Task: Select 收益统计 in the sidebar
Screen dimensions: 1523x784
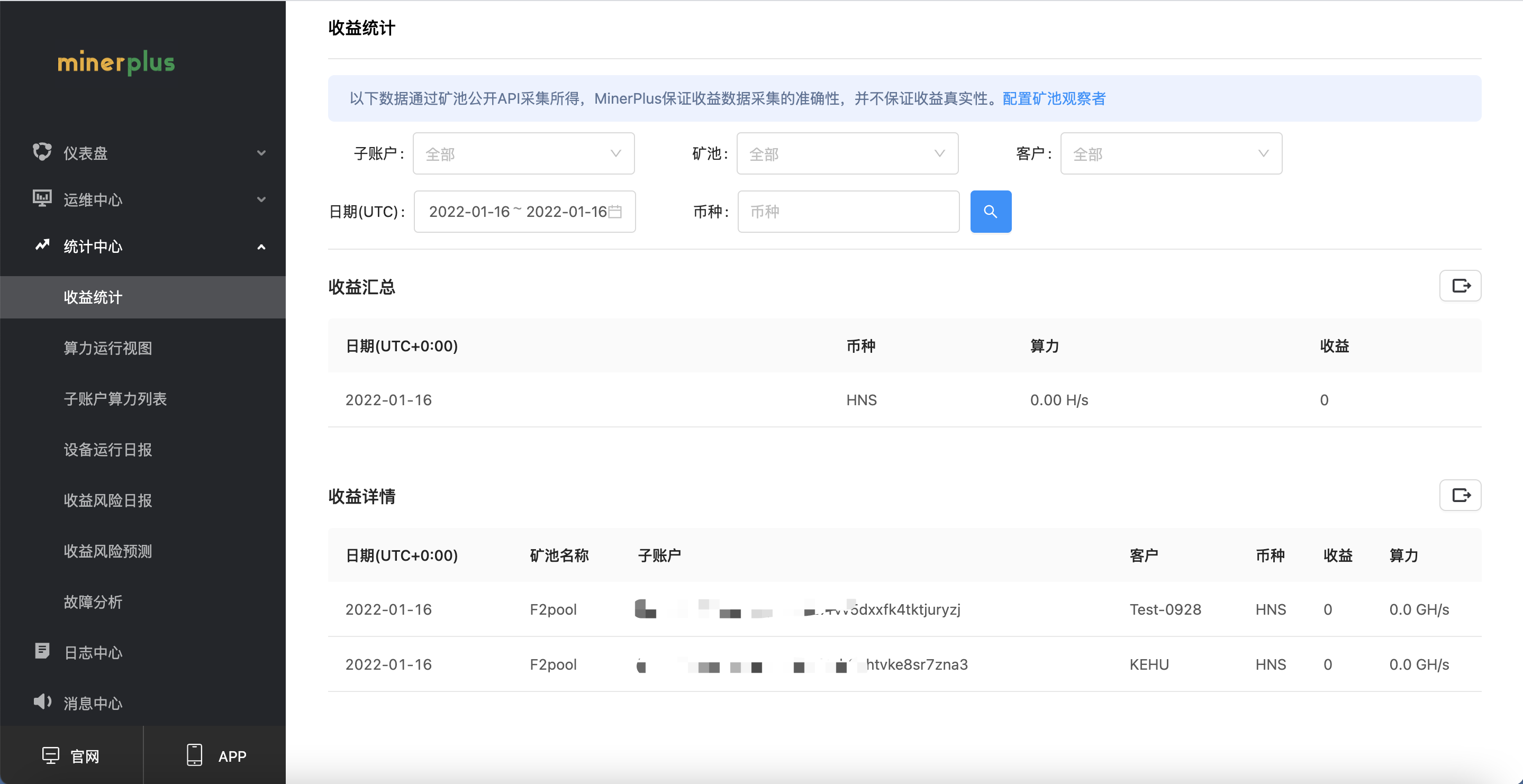Action: click(x=142, y=297)
